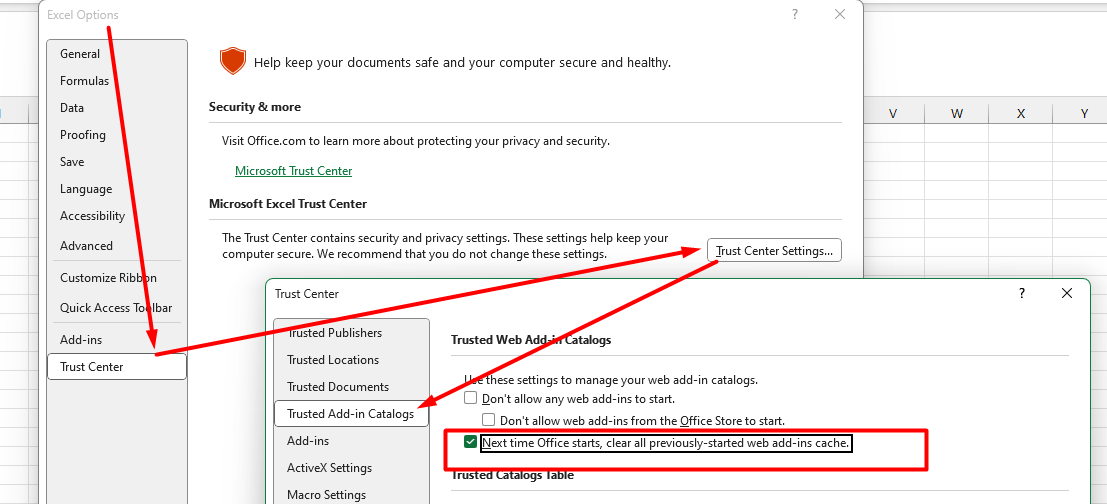Open Trusted Locations in Trust Center
The image size is (1107, 504).
[352, 360]
